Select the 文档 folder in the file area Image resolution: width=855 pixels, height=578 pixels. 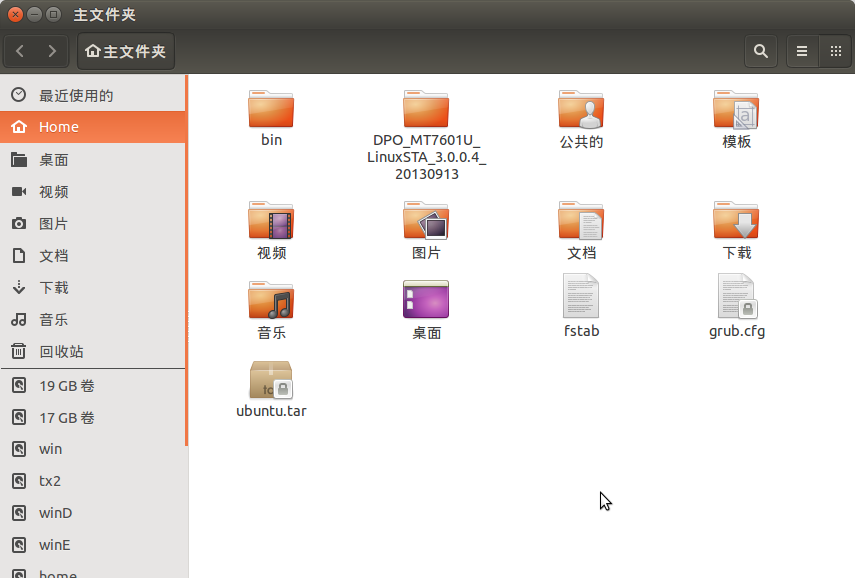pyautogui.click(x=581, y=220)
